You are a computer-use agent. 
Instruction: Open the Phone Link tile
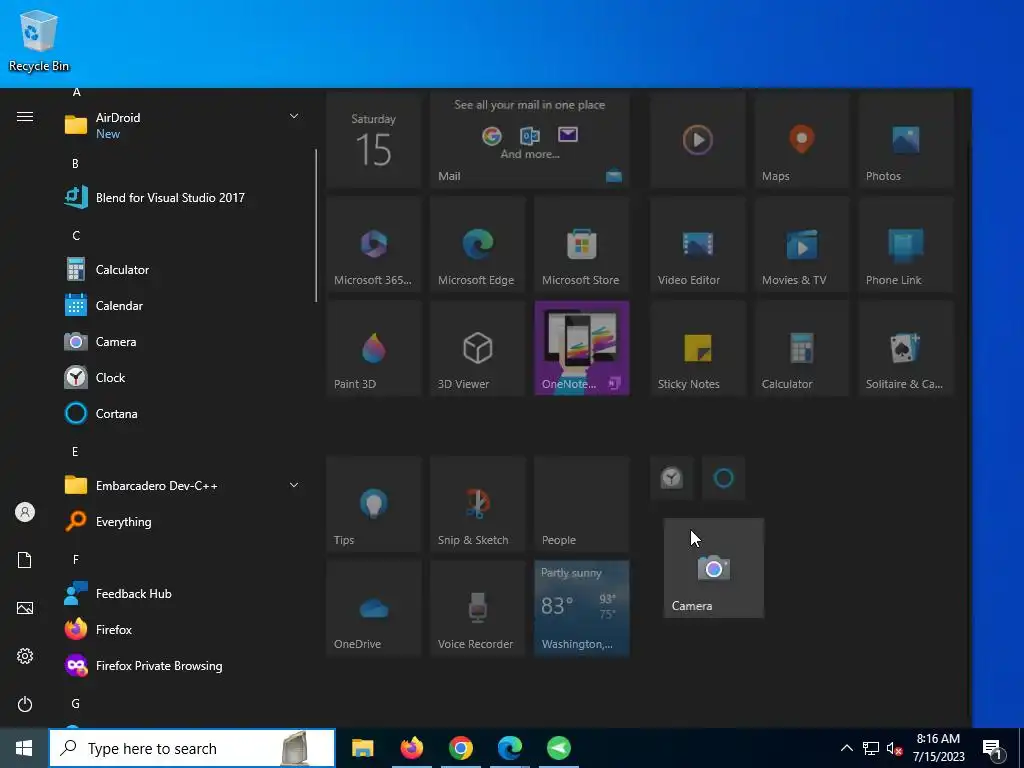906,244
